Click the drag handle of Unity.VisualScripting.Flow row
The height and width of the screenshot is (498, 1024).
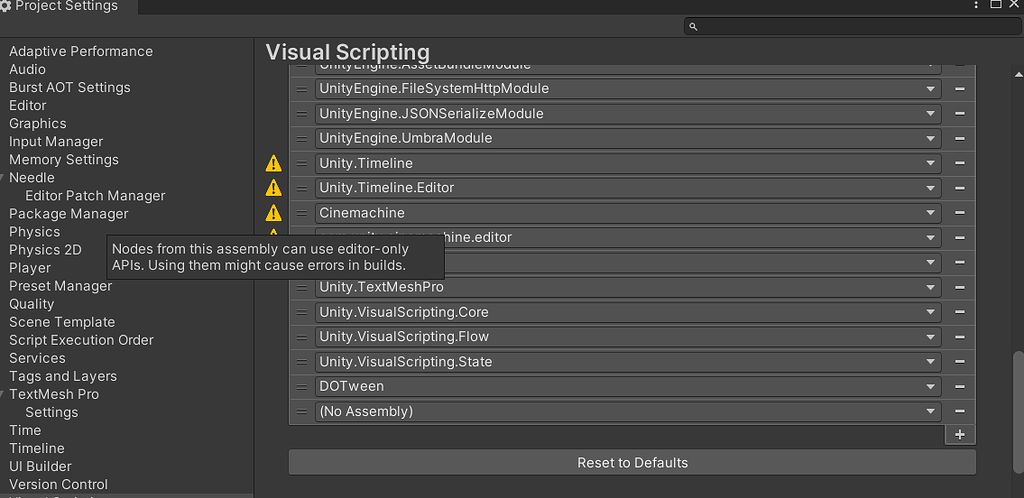click(x=302, y=337)
